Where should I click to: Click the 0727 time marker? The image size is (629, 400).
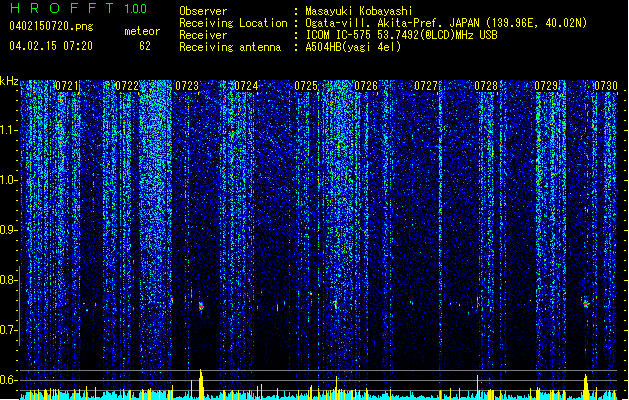(x=426, y=86)
